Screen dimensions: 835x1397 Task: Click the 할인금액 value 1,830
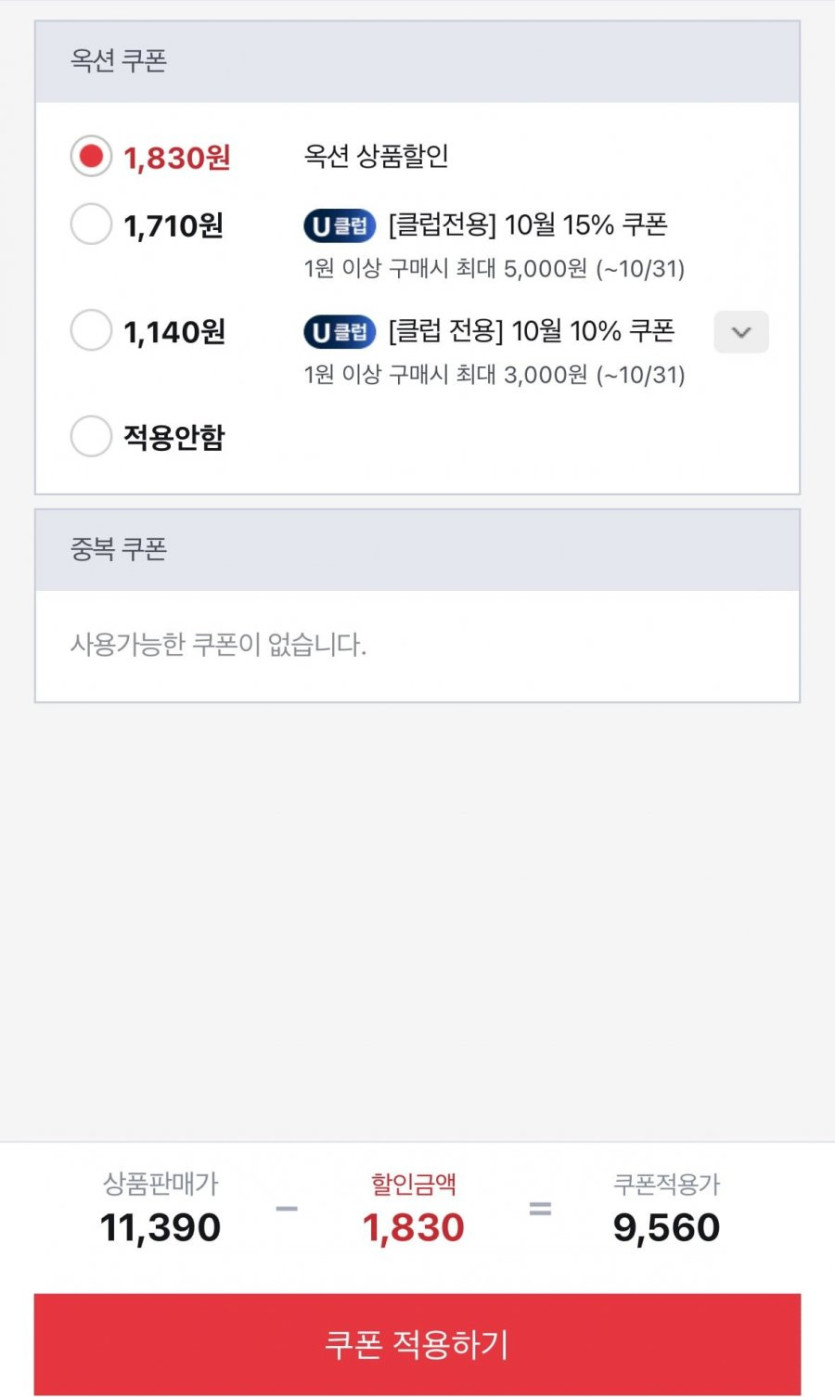tap(413, 1228)
